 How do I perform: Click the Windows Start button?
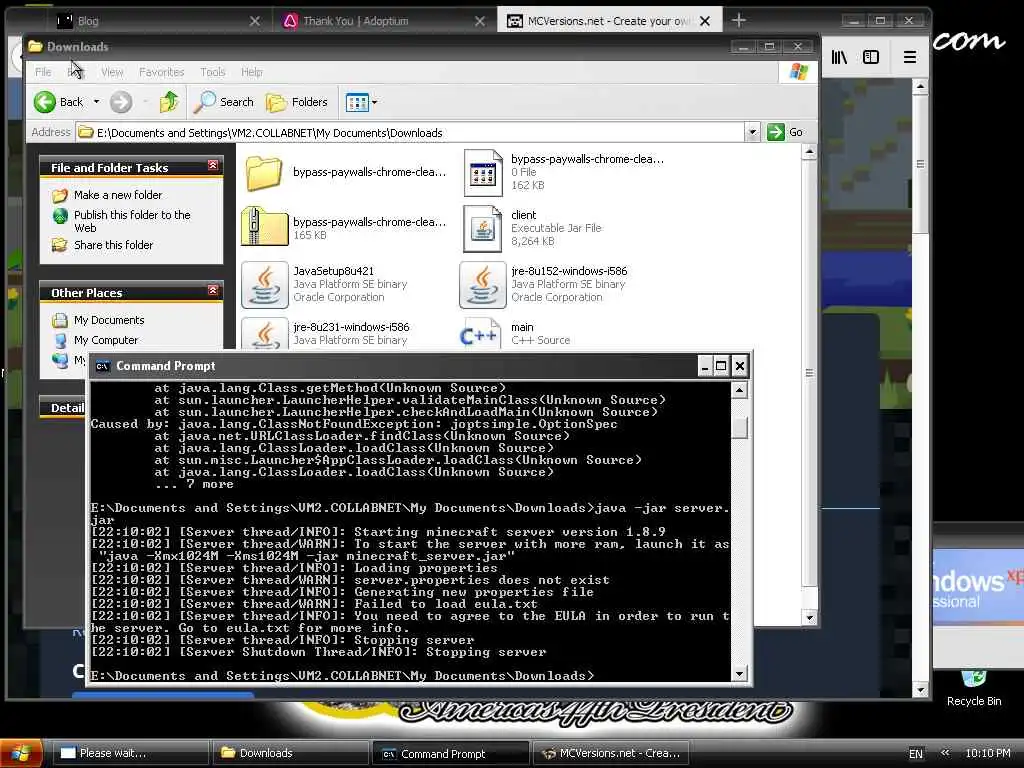tap(22, 753)
